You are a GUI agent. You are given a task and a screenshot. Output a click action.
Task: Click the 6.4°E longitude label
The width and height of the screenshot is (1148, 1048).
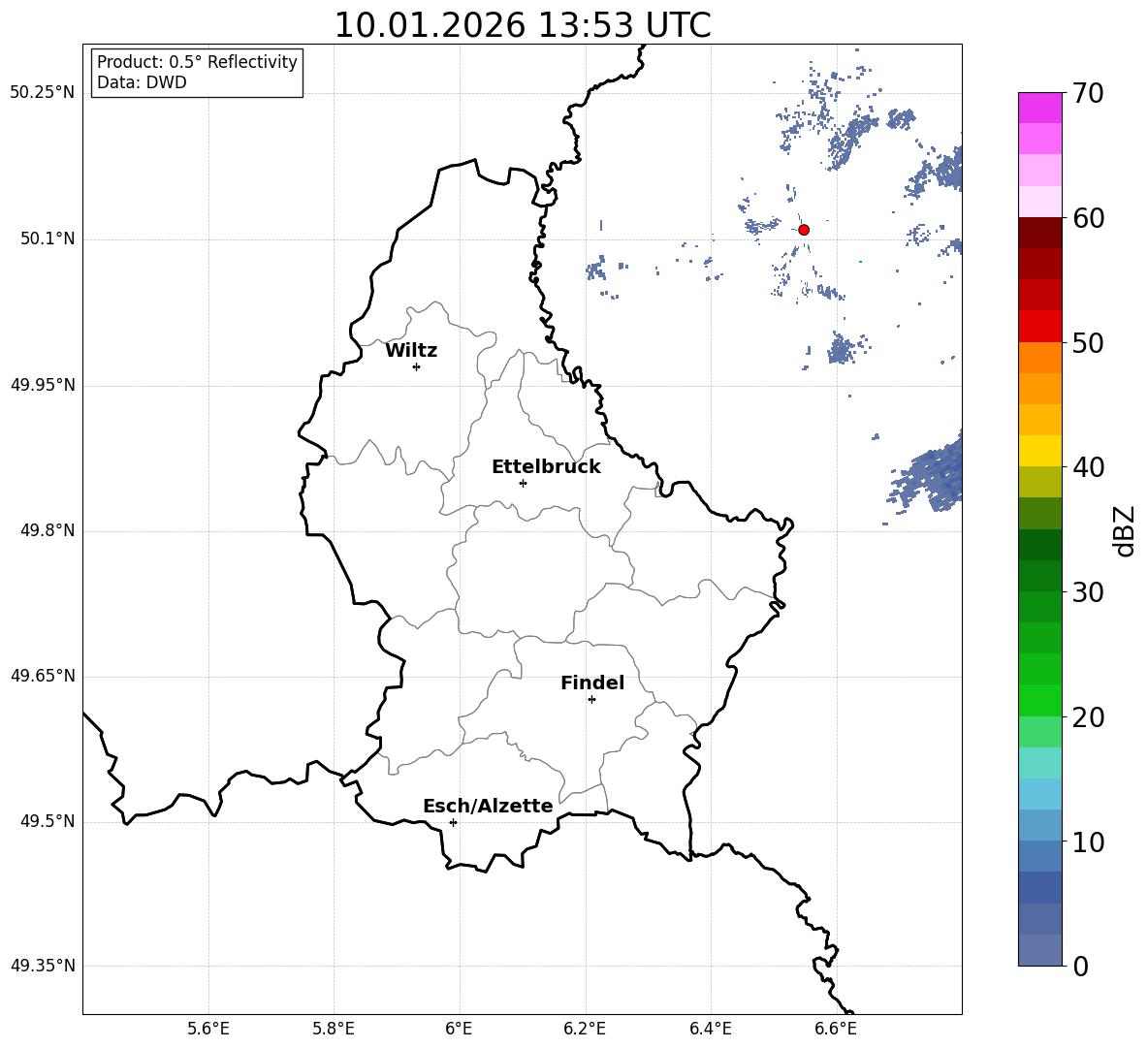(710, 1029)
